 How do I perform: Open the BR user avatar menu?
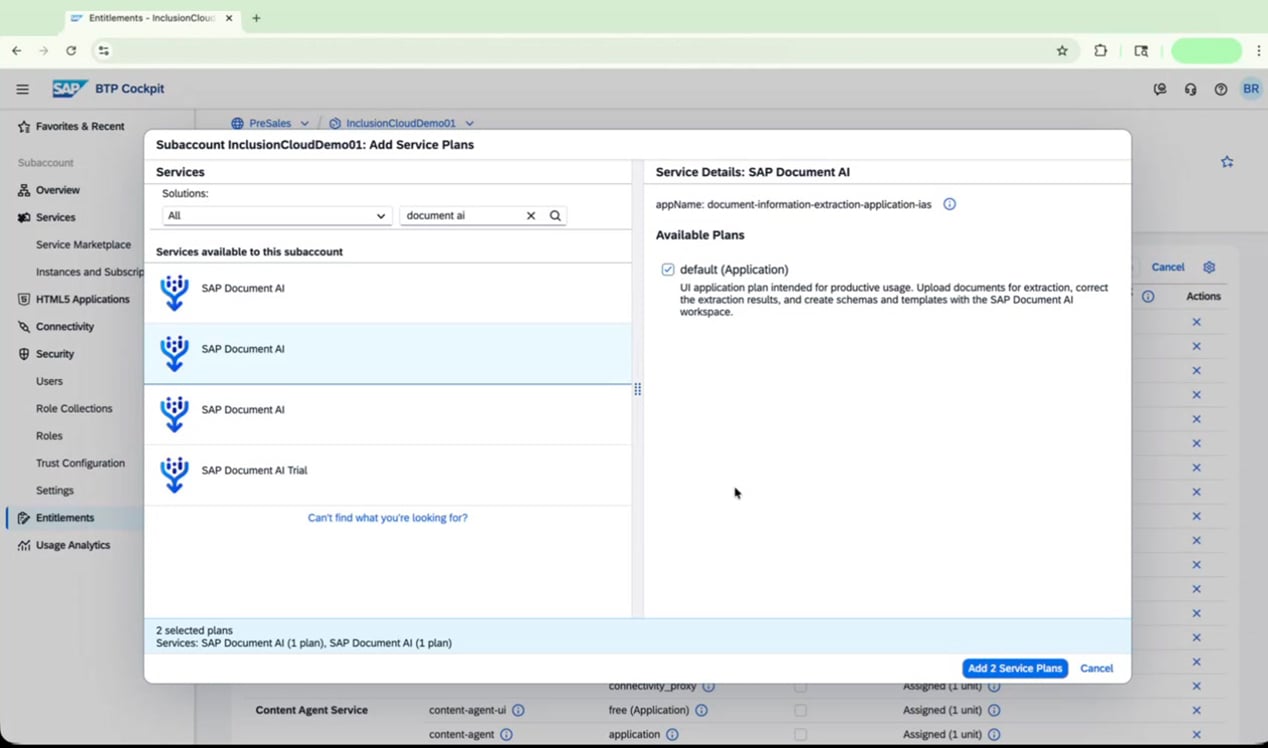1251,89
